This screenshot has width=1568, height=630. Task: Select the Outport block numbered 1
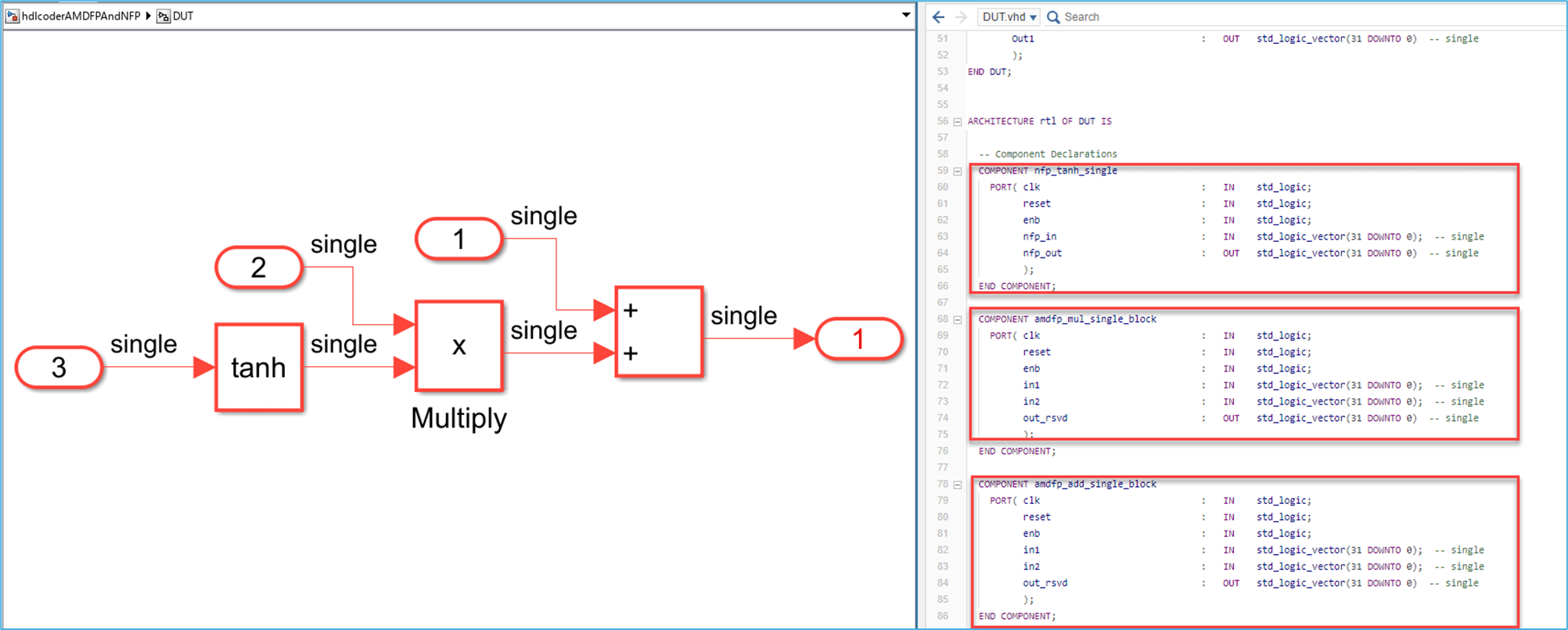tap(859, 339)
